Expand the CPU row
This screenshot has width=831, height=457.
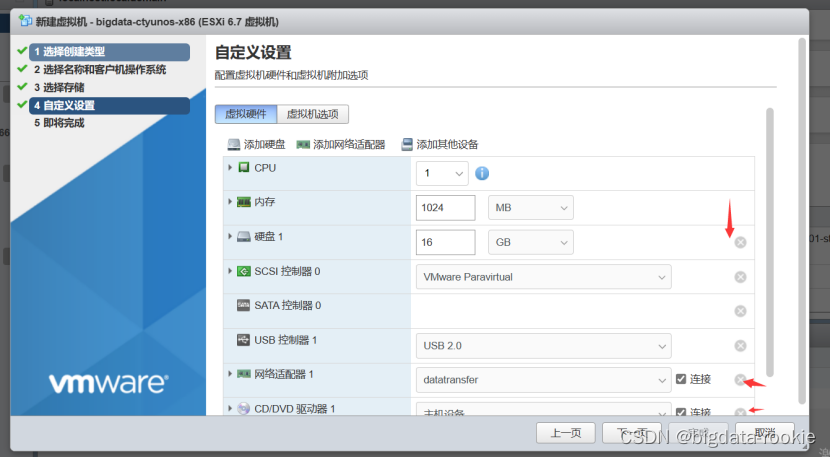click(x=230, y=168)
